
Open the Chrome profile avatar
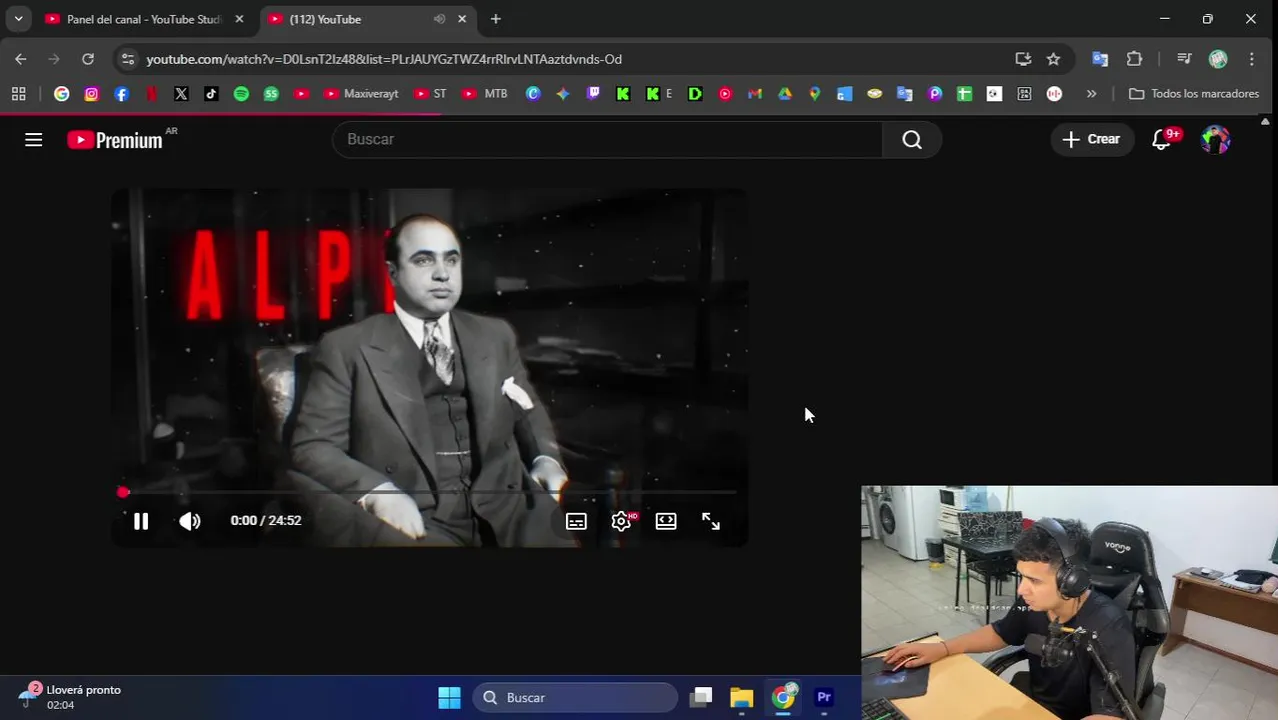(x=1218, y=59)
